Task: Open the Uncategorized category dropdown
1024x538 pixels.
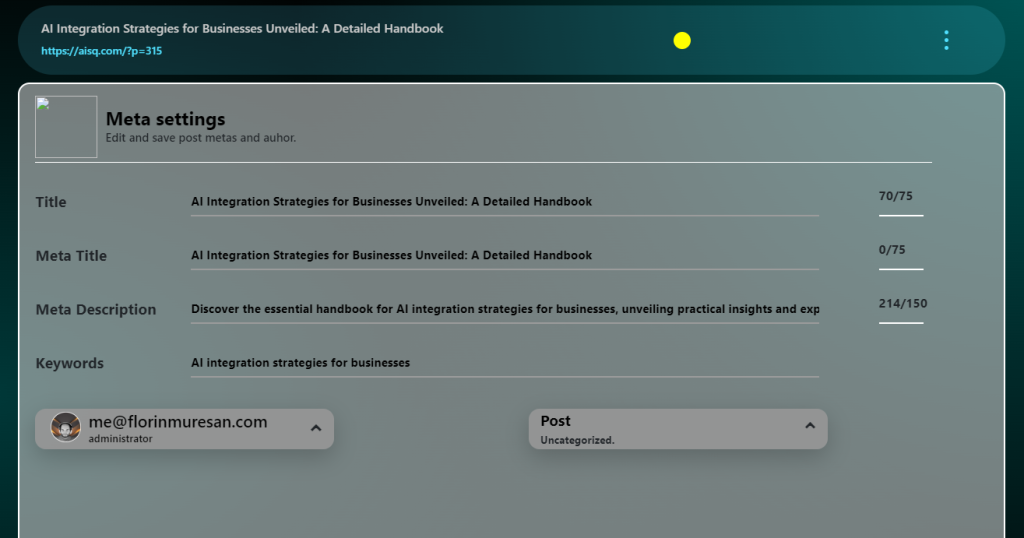Action: click(x=578, y=440)
